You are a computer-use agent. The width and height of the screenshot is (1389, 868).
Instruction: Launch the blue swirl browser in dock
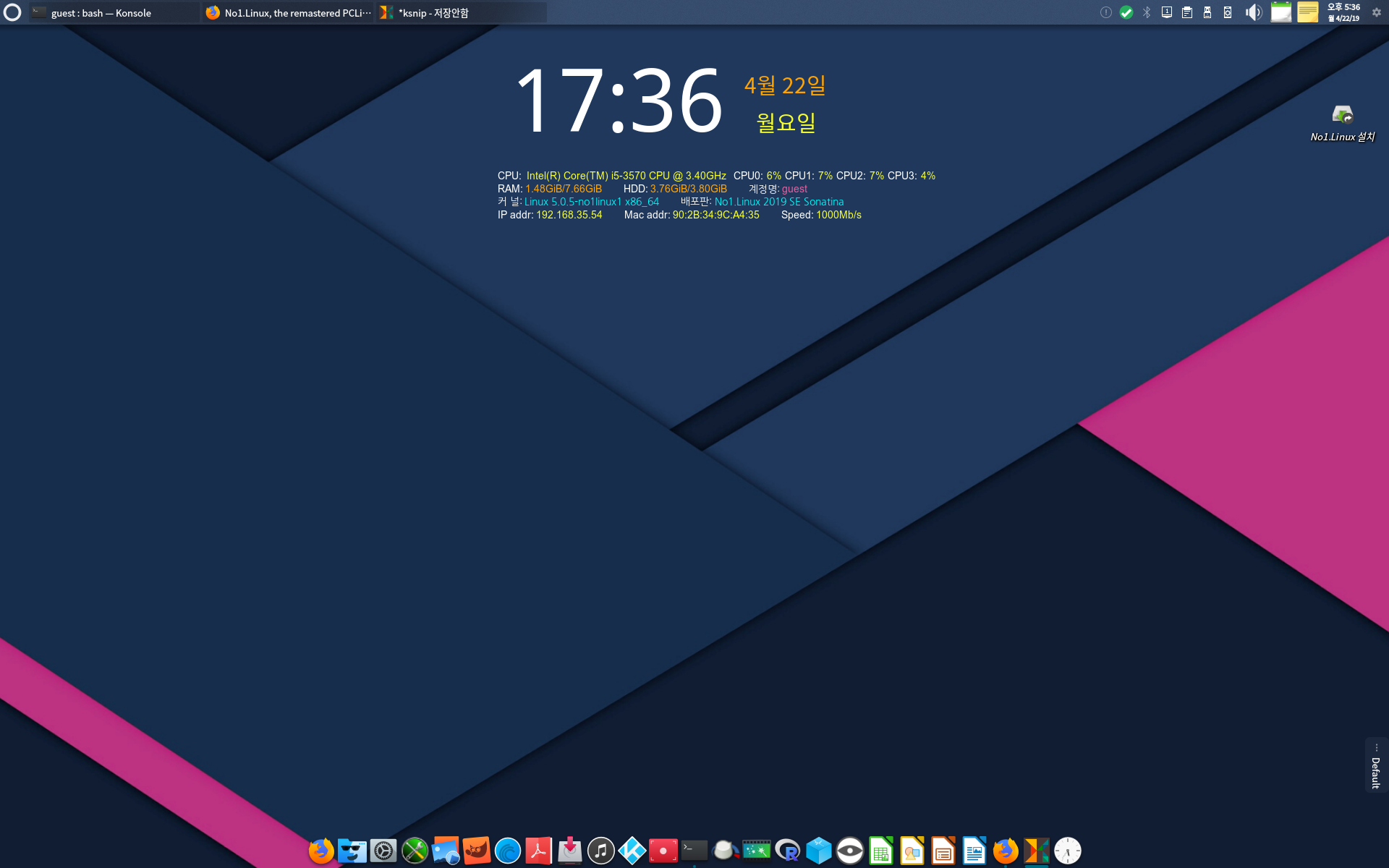pyautogui.click(x=508, y=851)
